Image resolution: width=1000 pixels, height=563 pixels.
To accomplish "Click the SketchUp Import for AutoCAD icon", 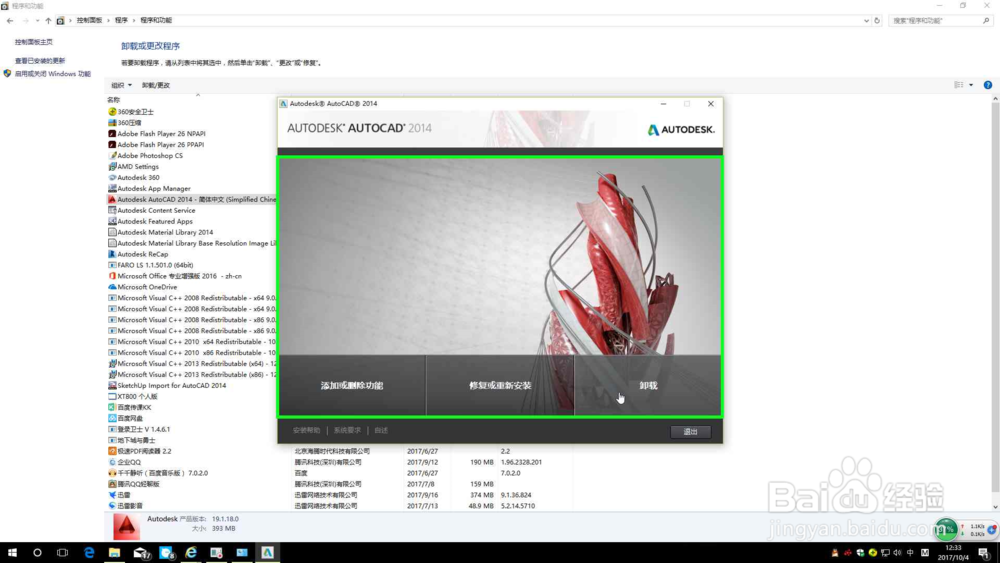I will (112, 385).
